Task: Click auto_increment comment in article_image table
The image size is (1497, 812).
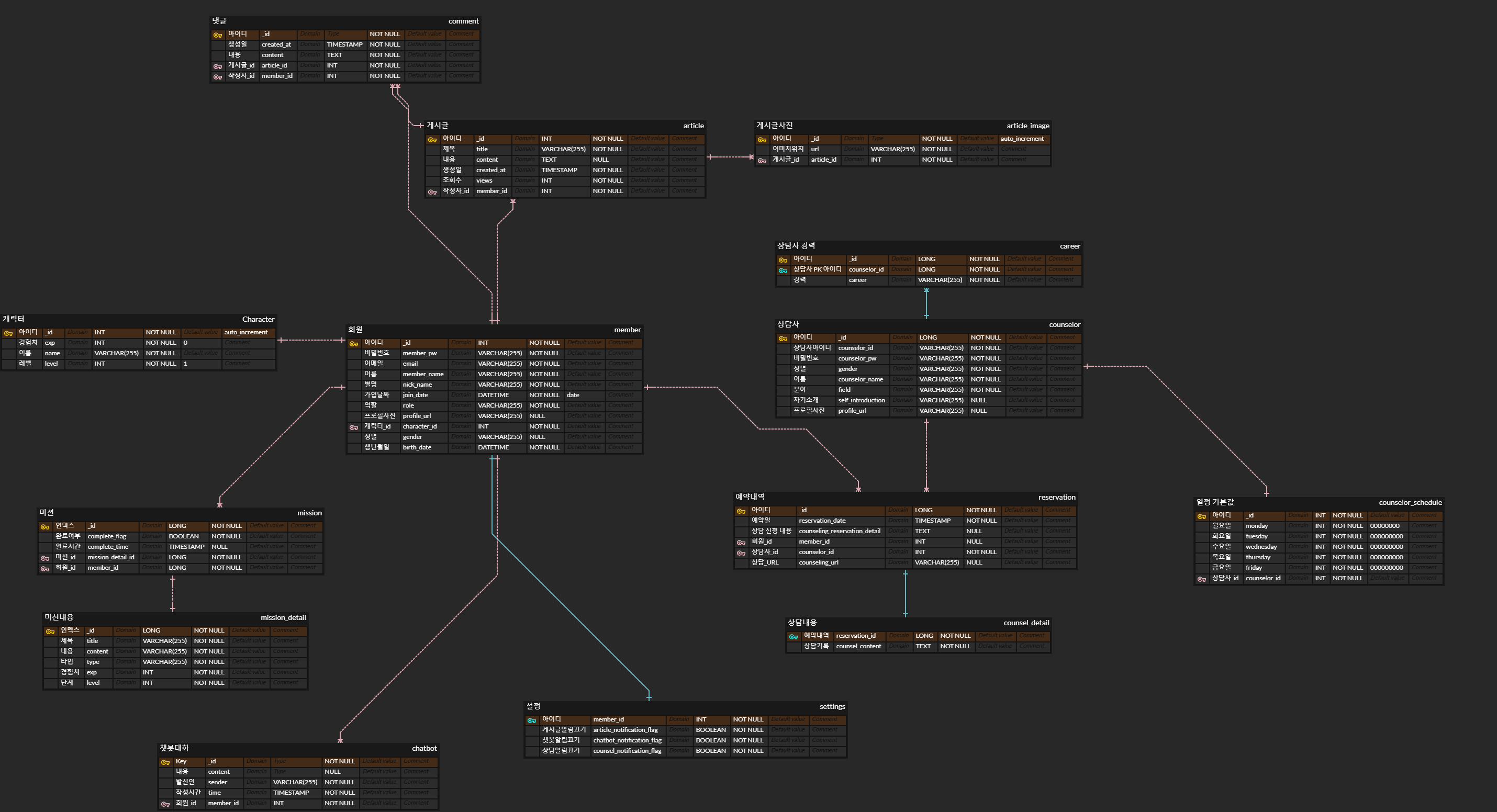Action: (x=1022, y=138)
